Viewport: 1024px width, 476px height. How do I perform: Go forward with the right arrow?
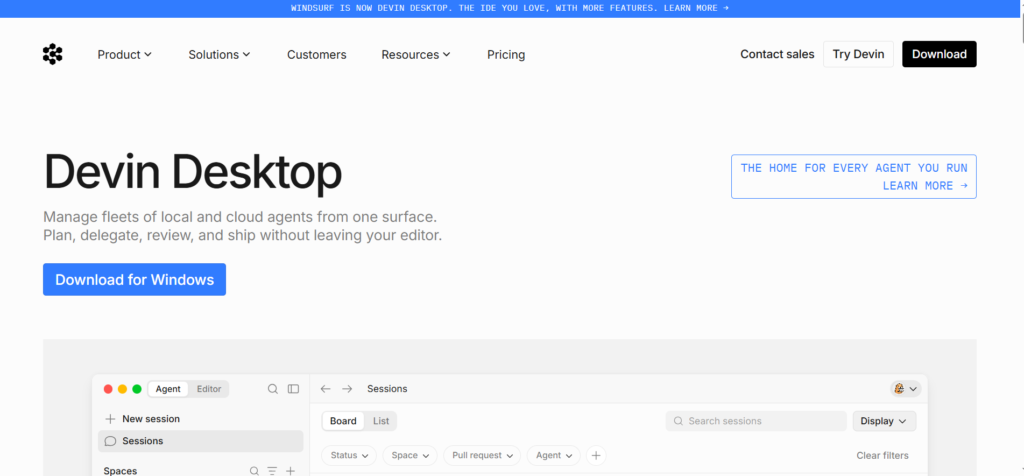pos(347,389)
